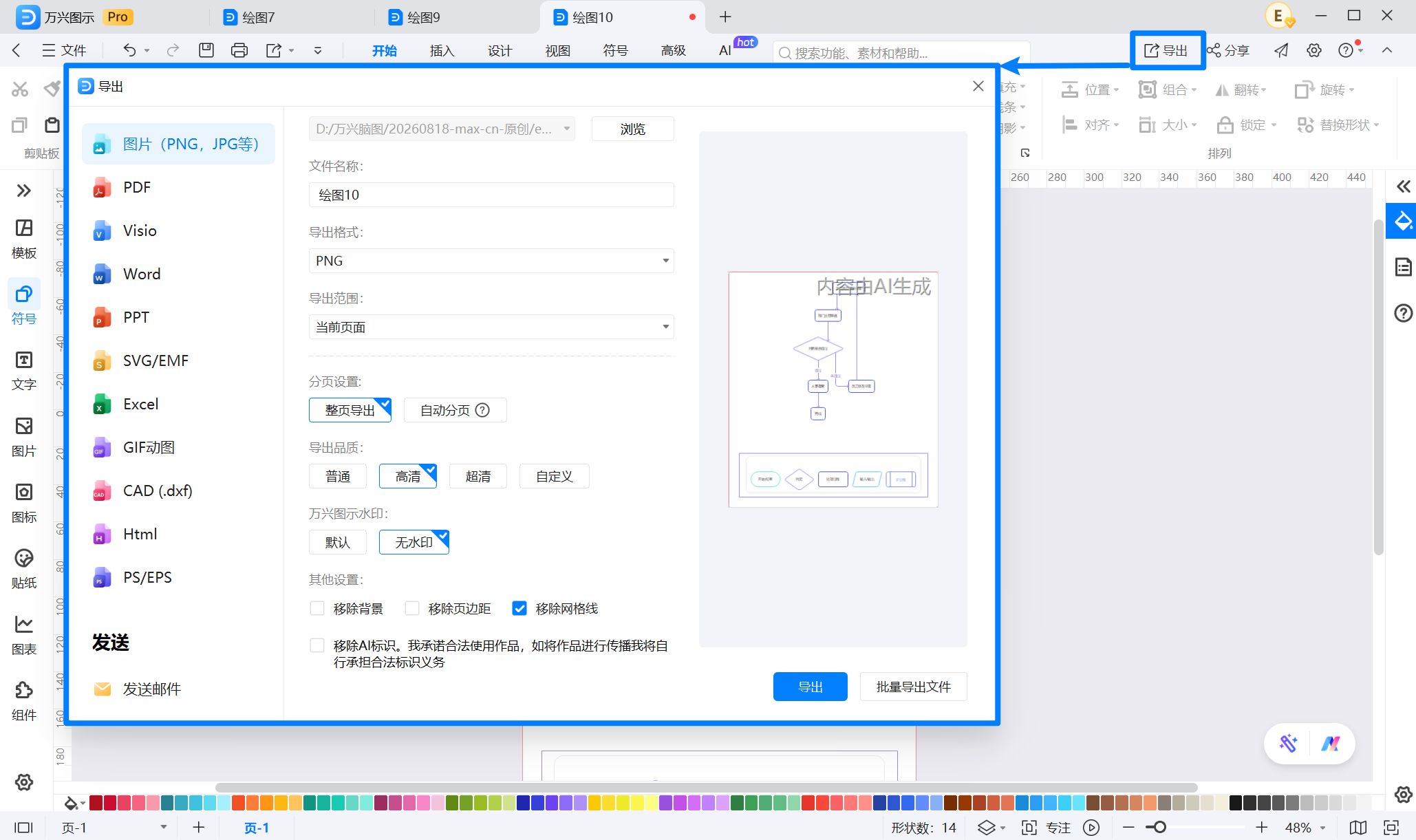Open the 导出格式 PNG dropdown
Image resolution: width=1416 pixels, height=840 pixels.
(491, 261)
